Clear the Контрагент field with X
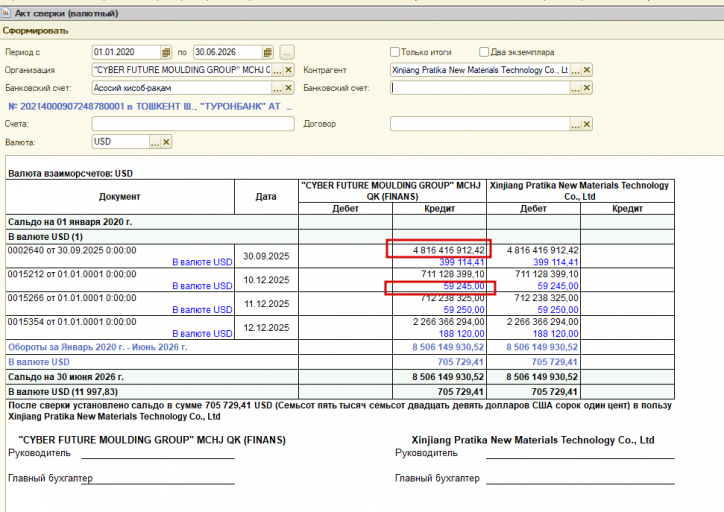Image resolution: width=724 pixels, height=512 pixels. point(587,70)
